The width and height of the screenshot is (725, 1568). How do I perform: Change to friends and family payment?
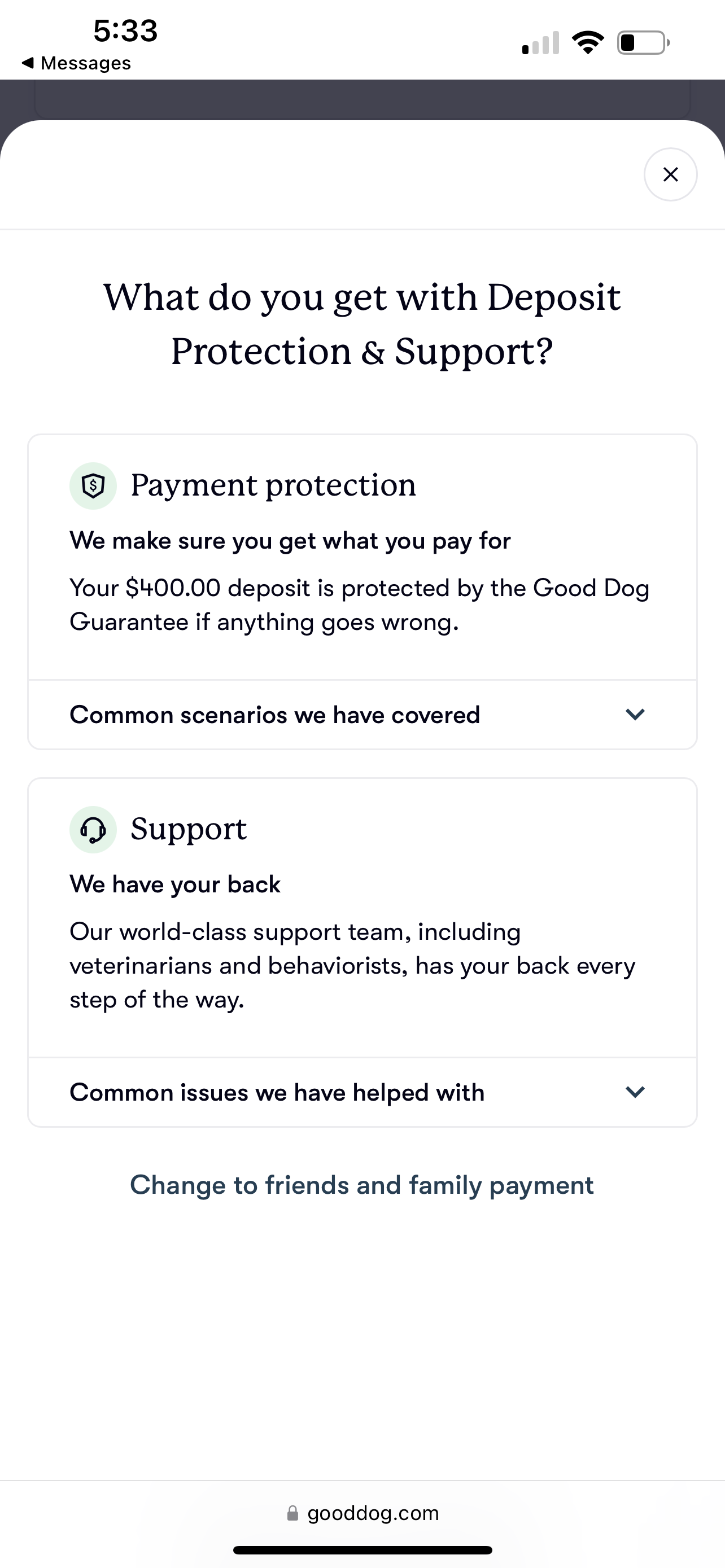362,1185
